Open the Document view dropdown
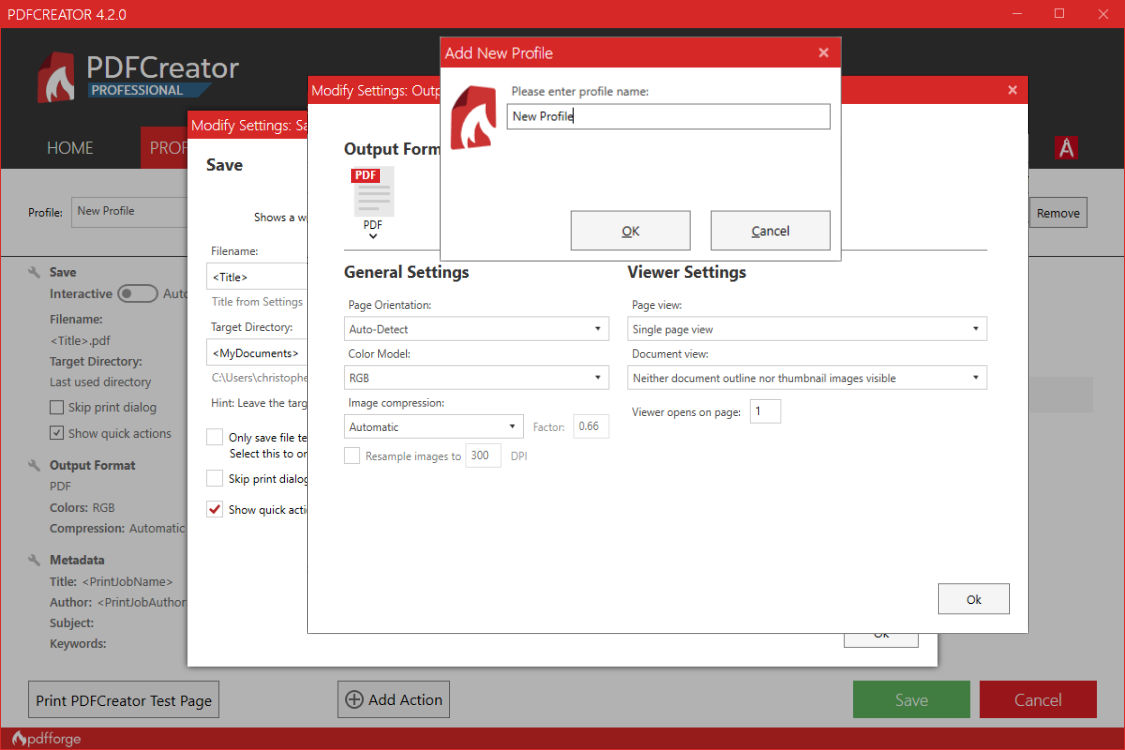1125x750 pixels. click(808, 378)
